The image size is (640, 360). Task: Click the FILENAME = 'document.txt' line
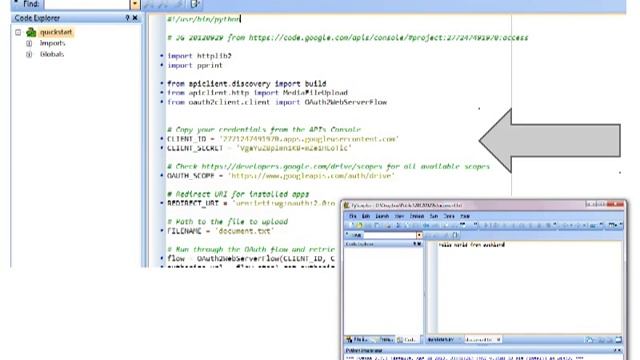(220, 231)
